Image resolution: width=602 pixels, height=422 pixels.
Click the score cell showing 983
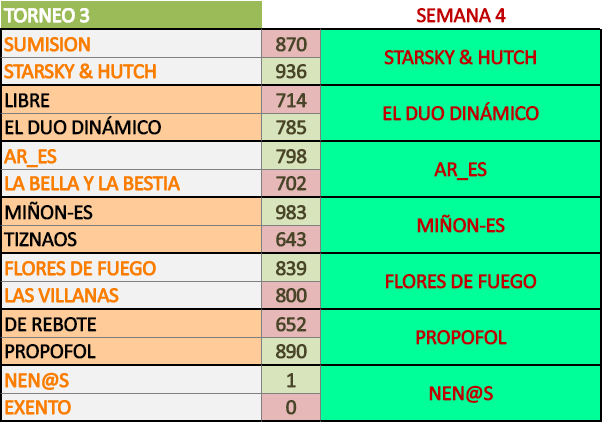(x=290, y=212)
